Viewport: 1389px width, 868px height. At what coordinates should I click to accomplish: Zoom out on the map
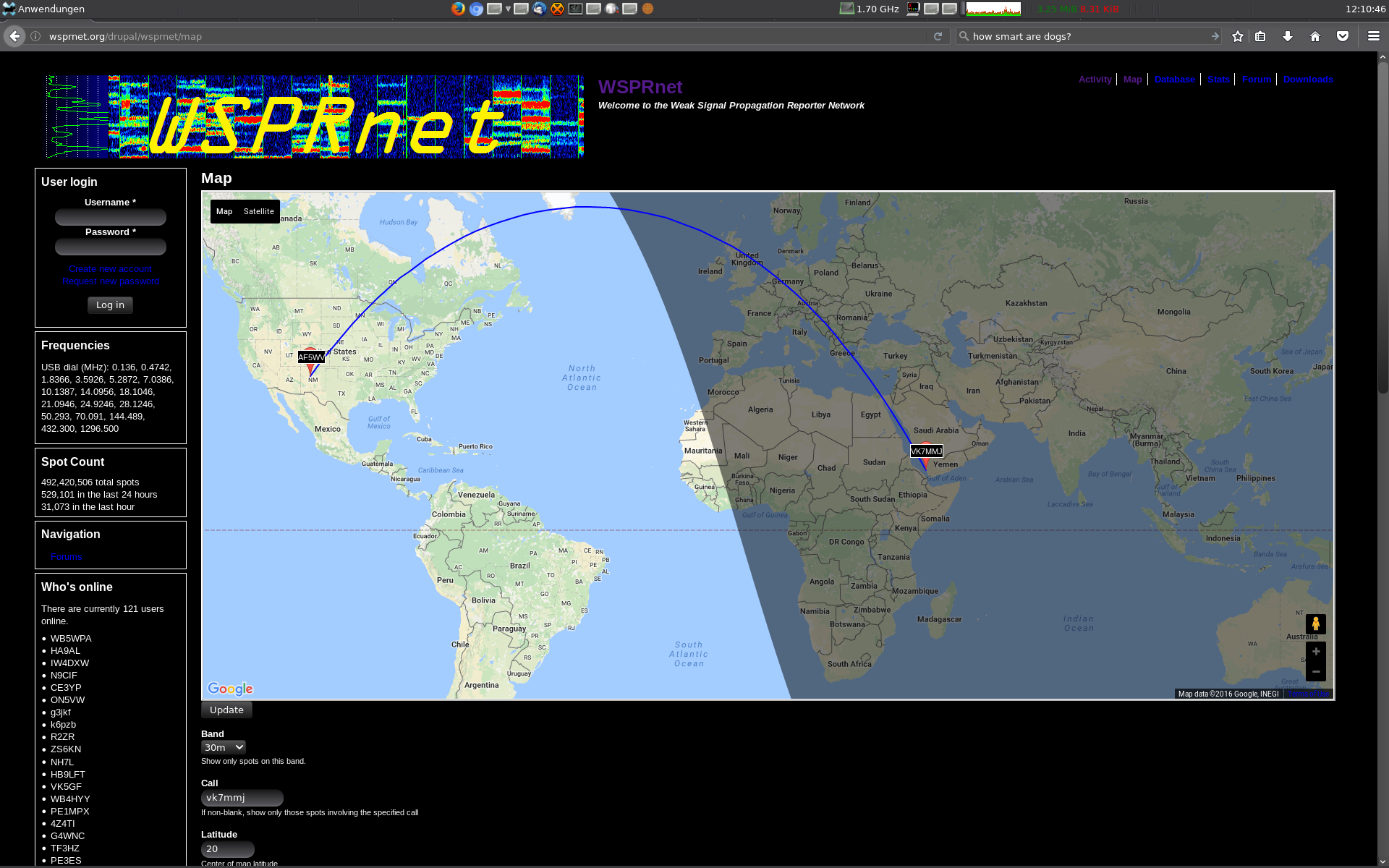pos(1316,671)
